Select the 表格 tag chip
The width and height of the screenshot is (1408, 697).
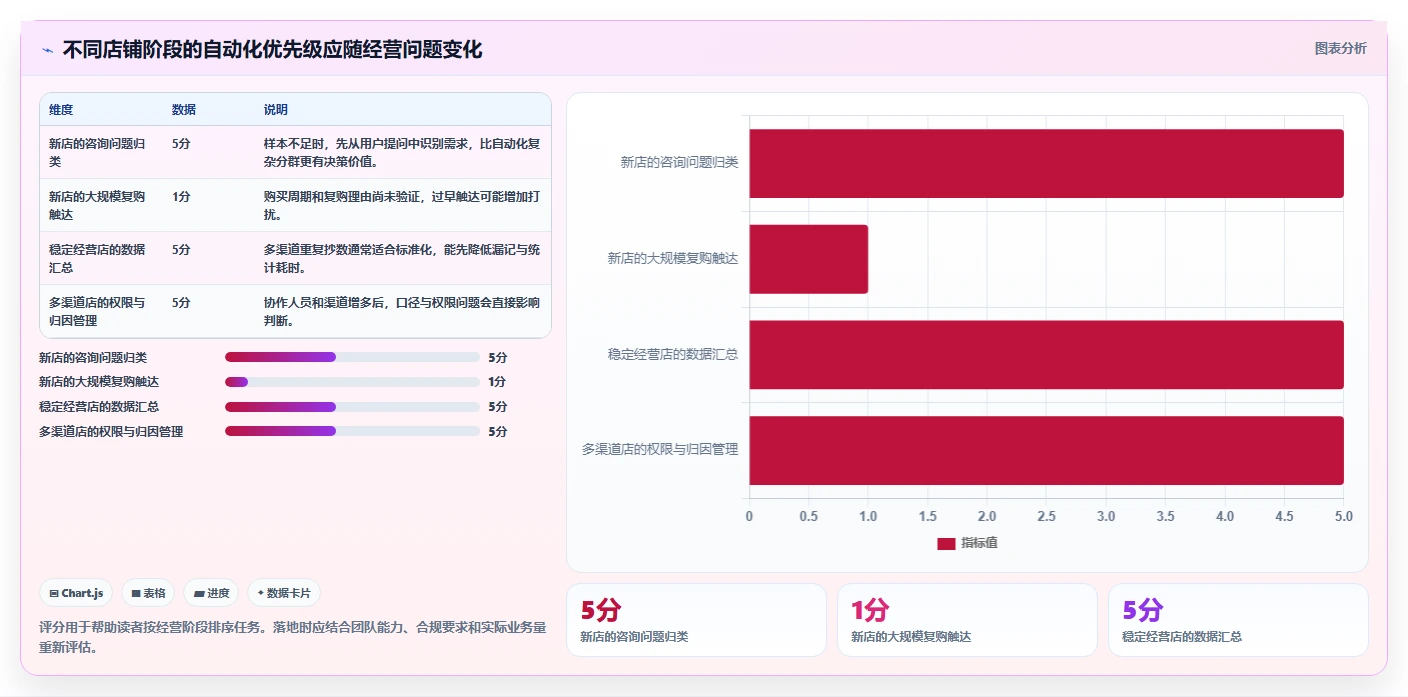click(148, 593)
